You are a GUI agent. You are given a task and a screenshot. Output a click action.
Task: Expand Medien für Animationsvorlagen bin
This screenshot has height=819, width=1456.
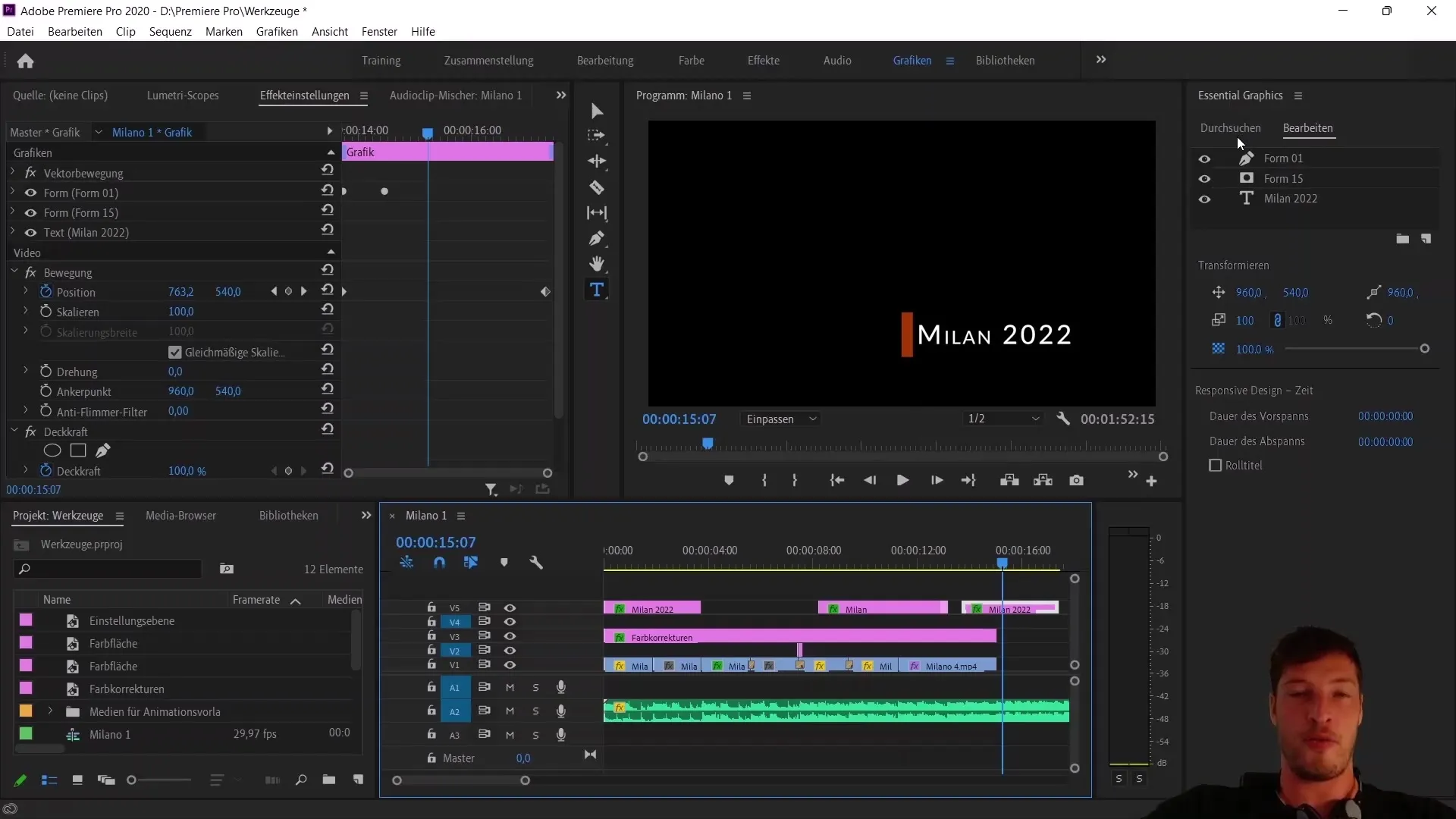tap(50, 711)
